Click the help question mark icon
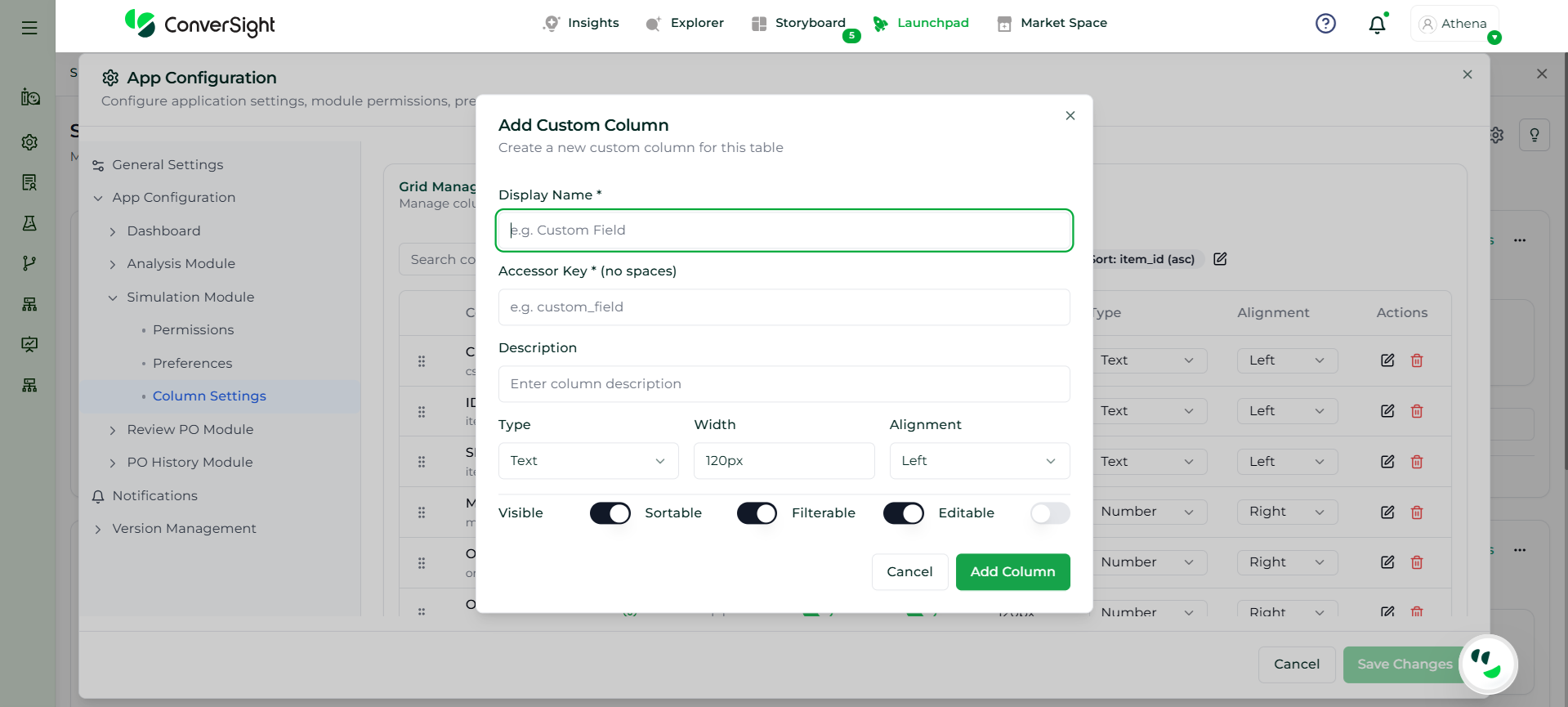This screenshot has height=707, width=1568. tap(1325, 24)
